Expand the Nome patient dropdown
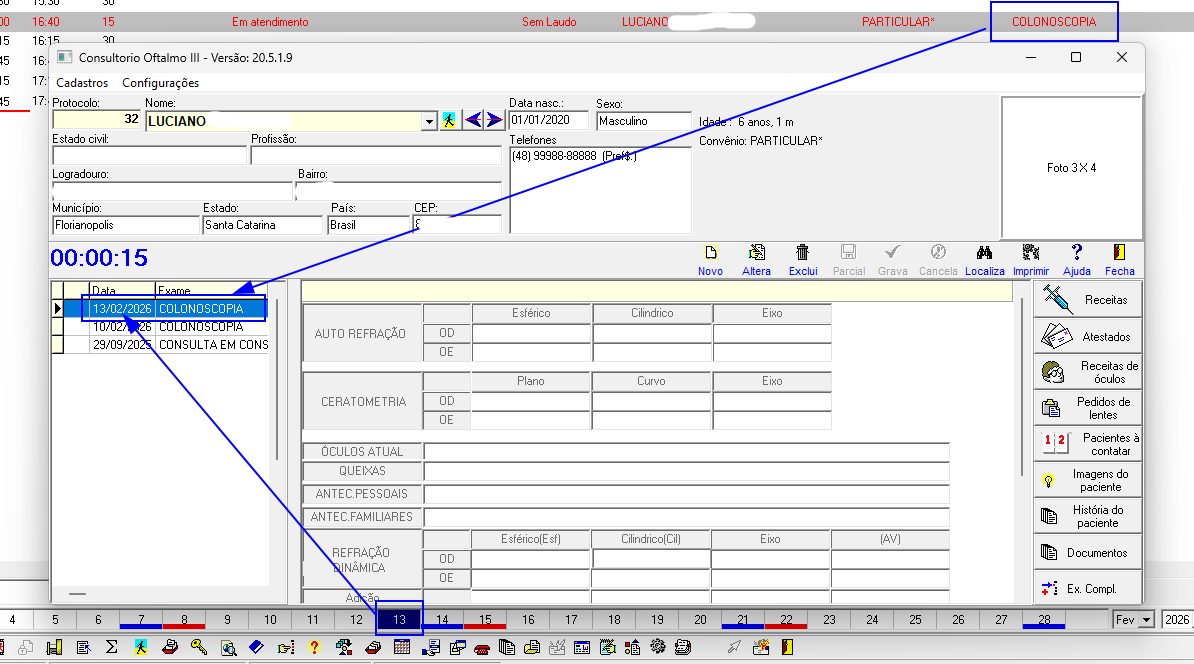Screen dimensions: 1194x664 pos(430,121)
